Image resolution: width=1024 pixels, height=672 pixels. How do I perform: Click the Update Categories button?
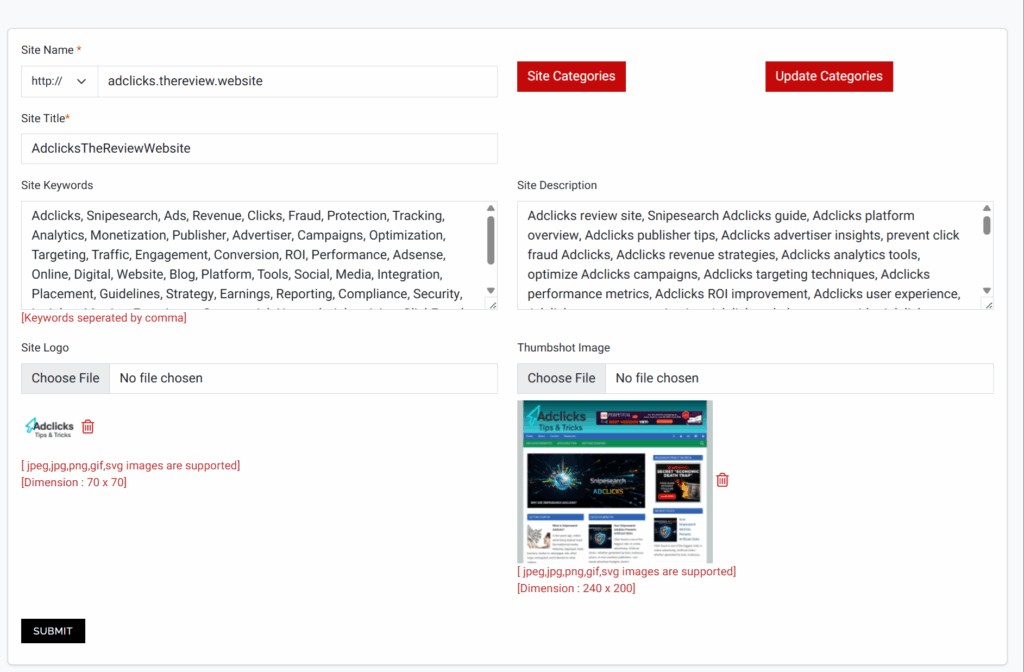point(828,76)
